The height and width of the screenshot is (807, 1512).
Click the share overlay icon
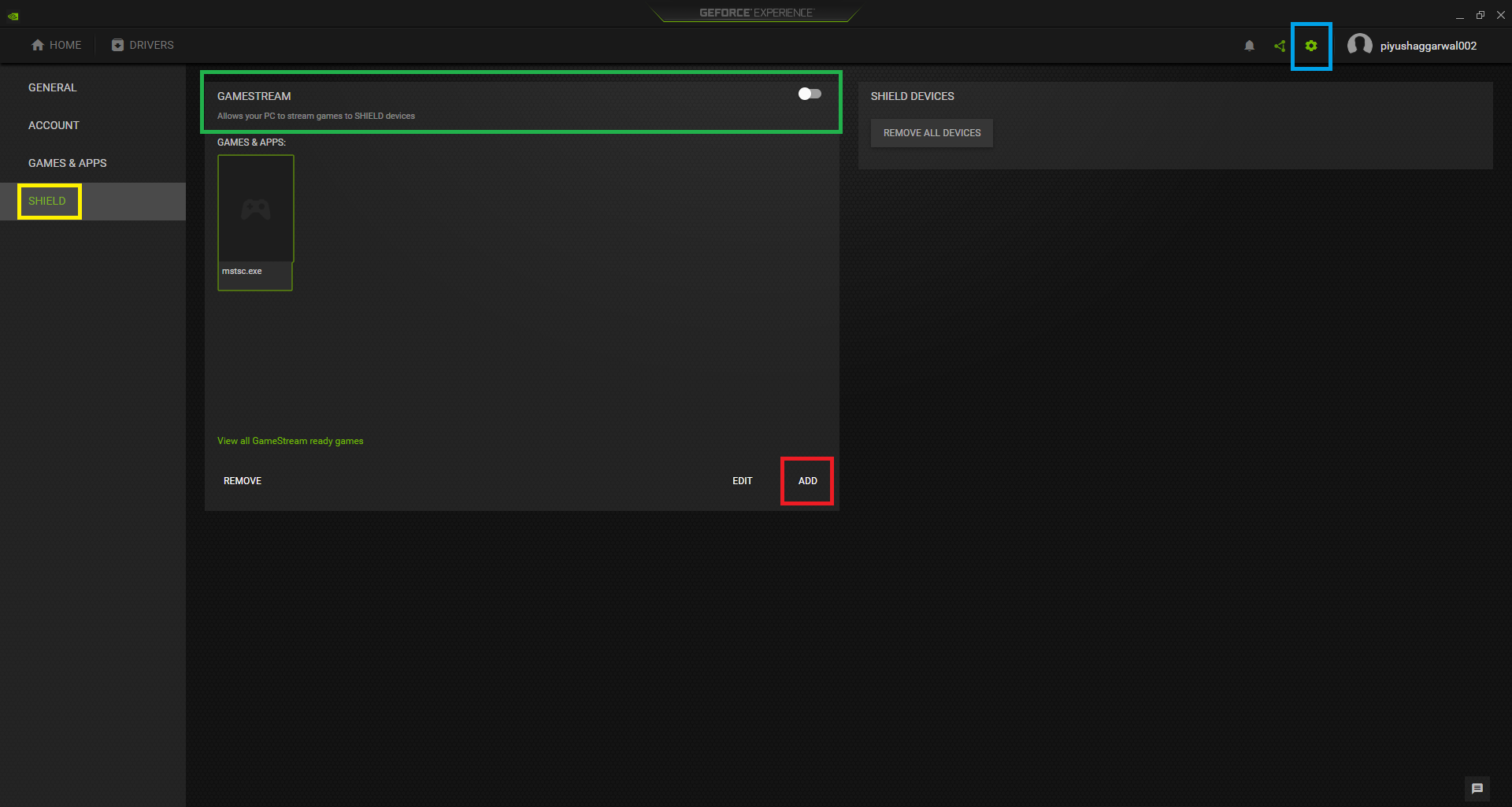point(1280,46)
